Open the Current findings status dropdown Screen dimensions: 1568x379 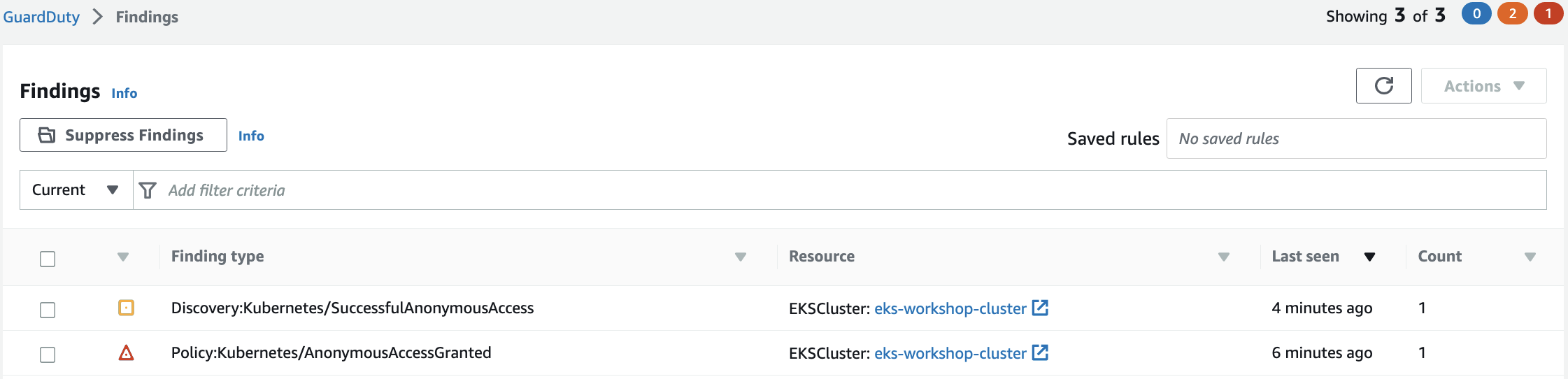point(76,190)
